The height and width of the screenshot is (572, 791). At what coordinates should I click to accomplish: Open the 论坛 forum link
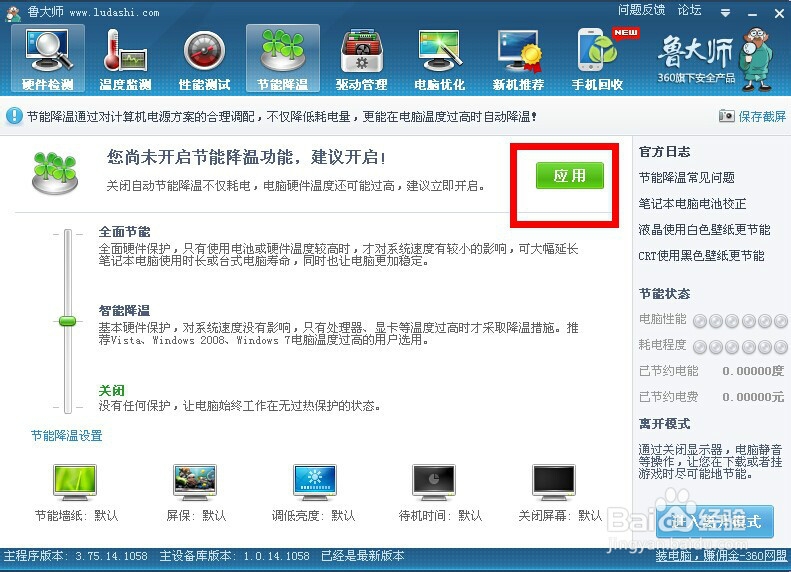[689, 10]
